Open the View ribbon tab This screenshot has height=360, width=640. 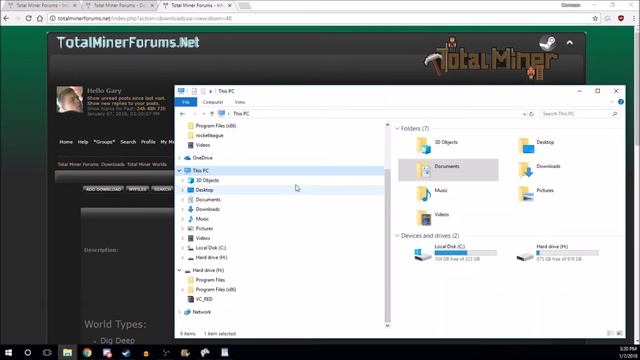[x=240, y=102]
